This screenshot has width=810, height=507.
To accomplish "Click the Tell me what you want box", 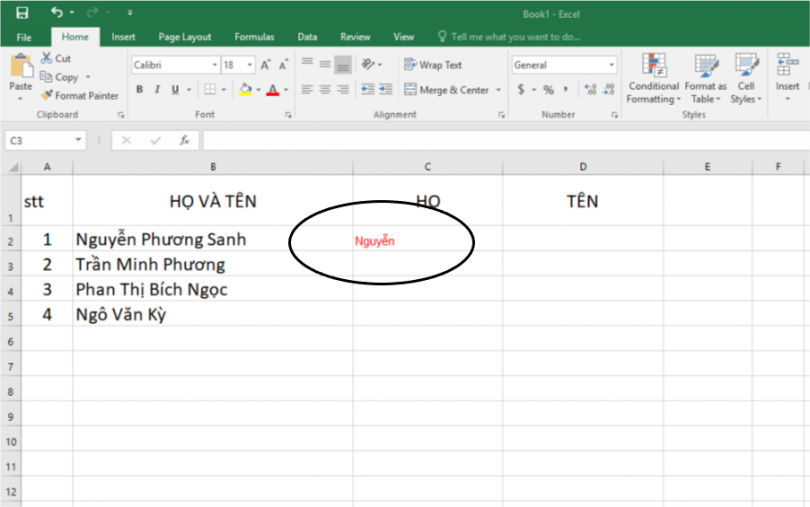I will (509, 37).
